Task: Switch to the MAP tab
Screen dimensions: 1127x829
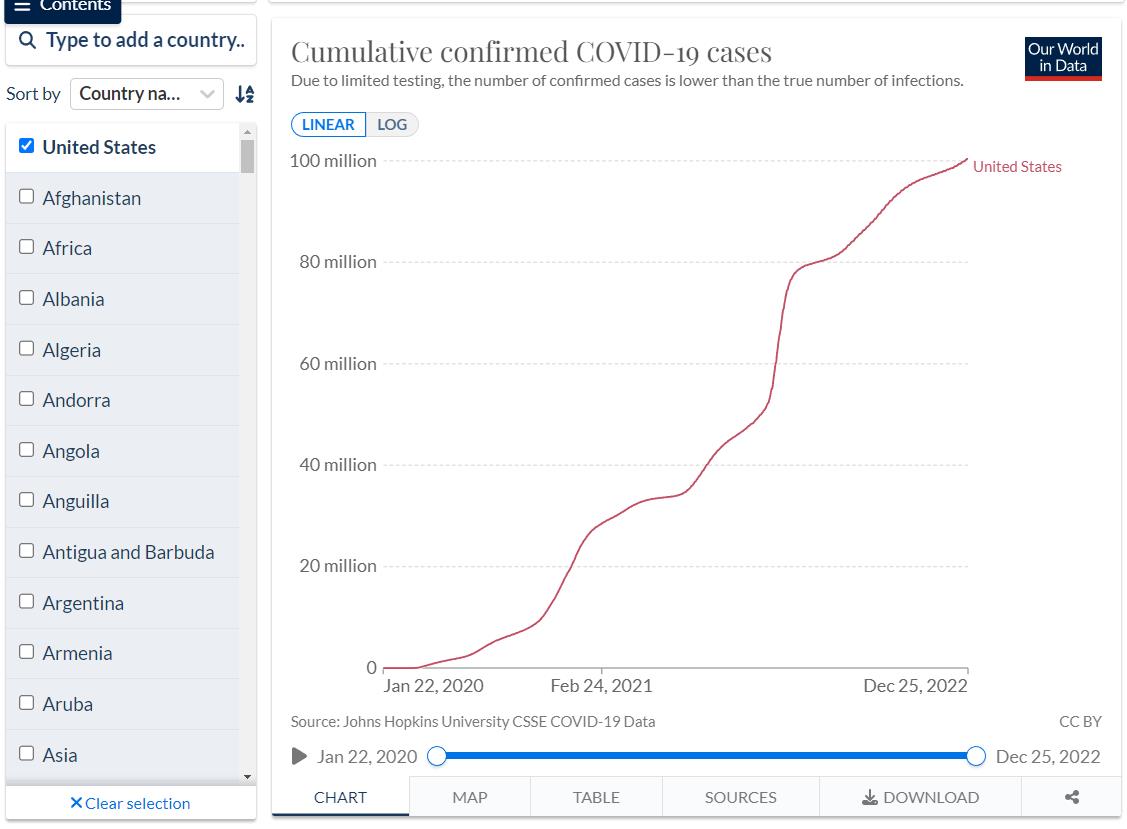Action: [x=469, y=797]
